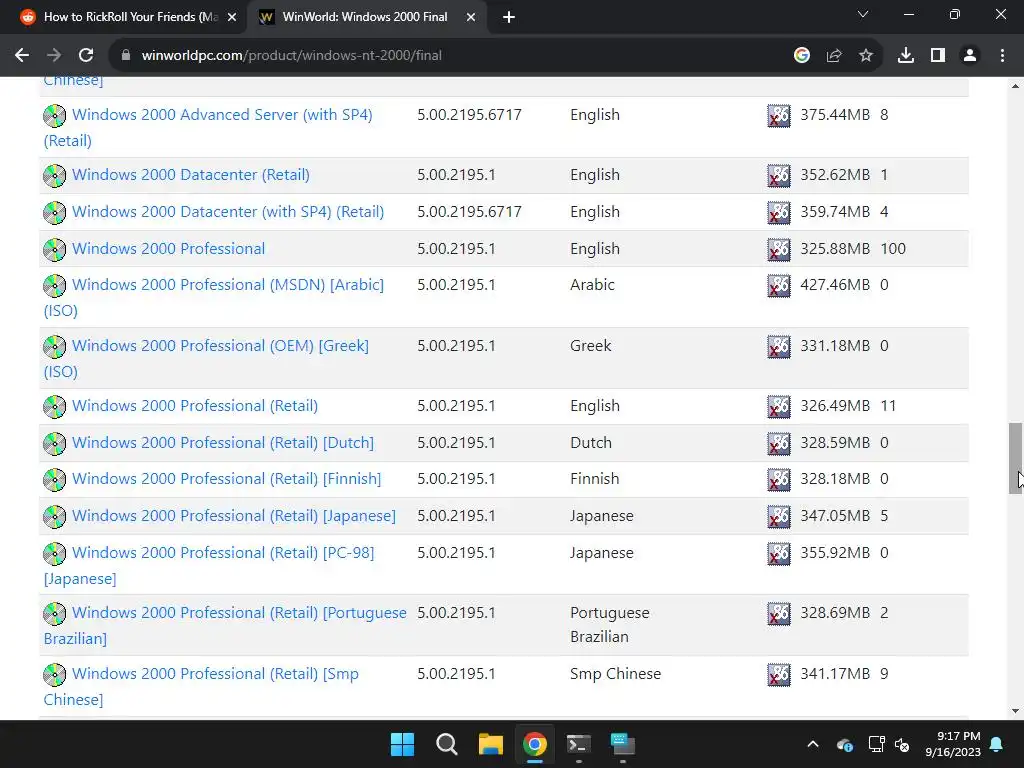Click the CD icon beside Windows 2000 Datacenter (Retail)
1024x768 pixels.
[x=55, y=176]
